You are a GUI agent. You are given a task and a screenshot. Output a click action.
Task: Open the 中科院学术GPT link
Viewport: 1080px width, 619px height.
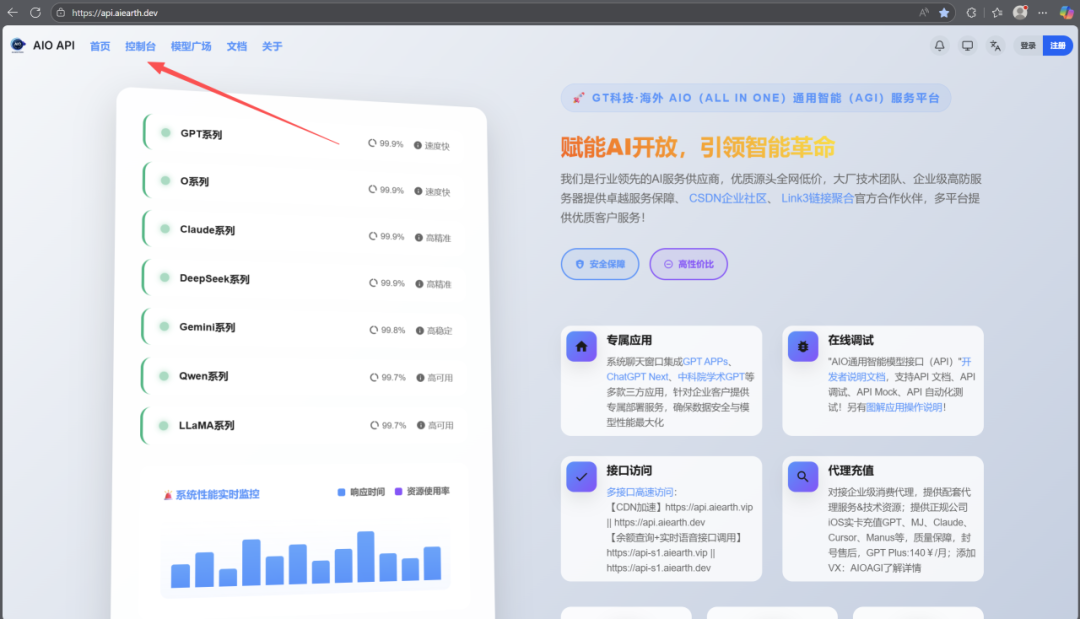pyautogui.click(x=711, y=377)
